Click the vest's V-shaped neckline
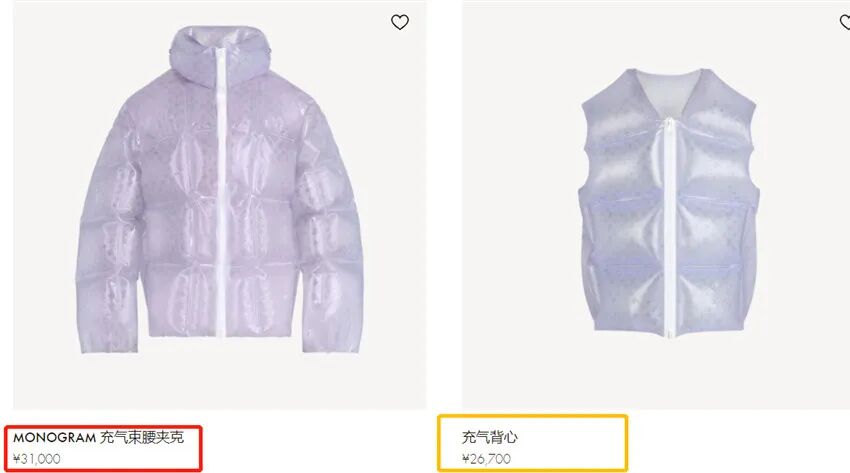This screenshot has height=473, width=850. [x=669, y=95]
